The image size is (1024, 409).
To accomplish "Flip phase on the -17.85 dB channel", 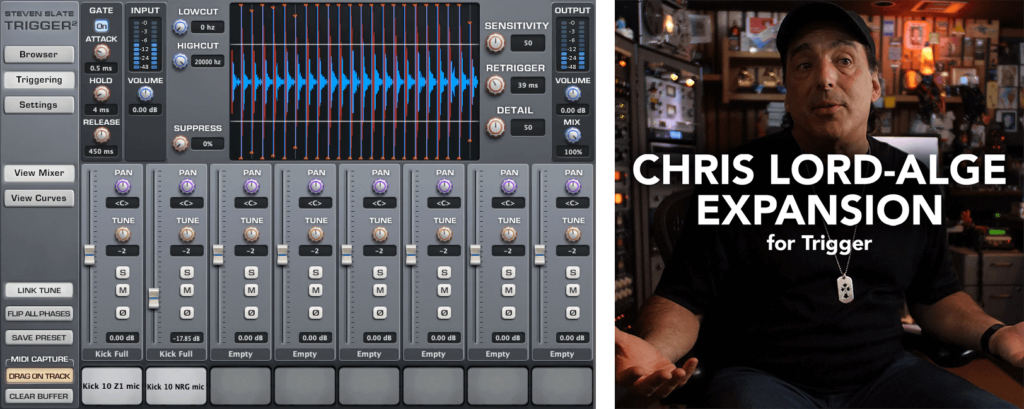I will pos(187,313).
